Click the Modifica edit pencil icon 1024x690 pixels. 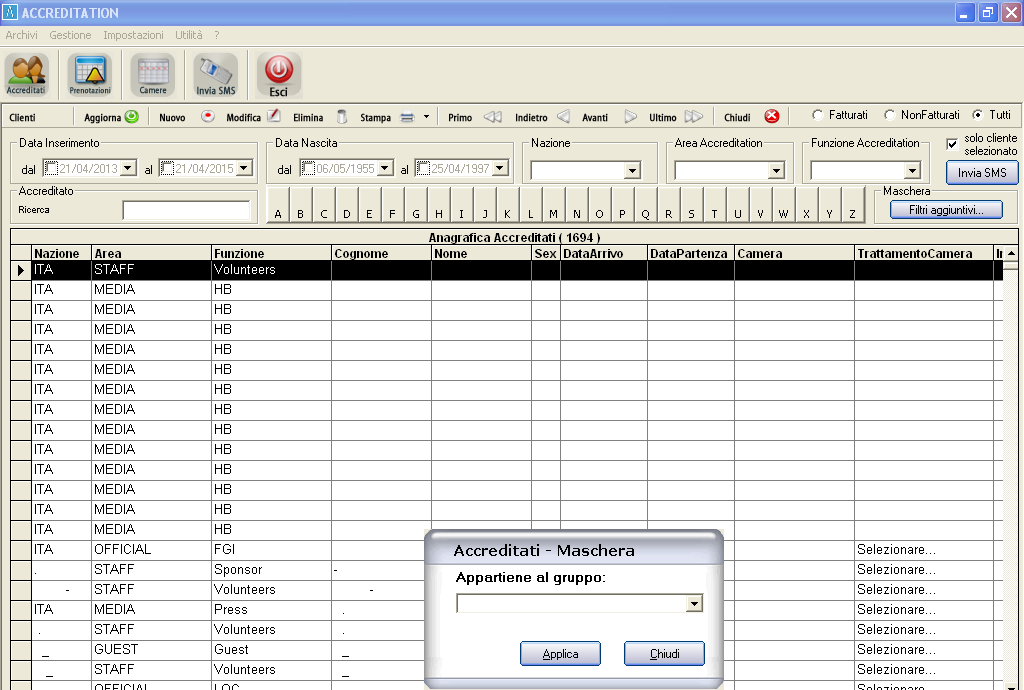tap(274, 116)
